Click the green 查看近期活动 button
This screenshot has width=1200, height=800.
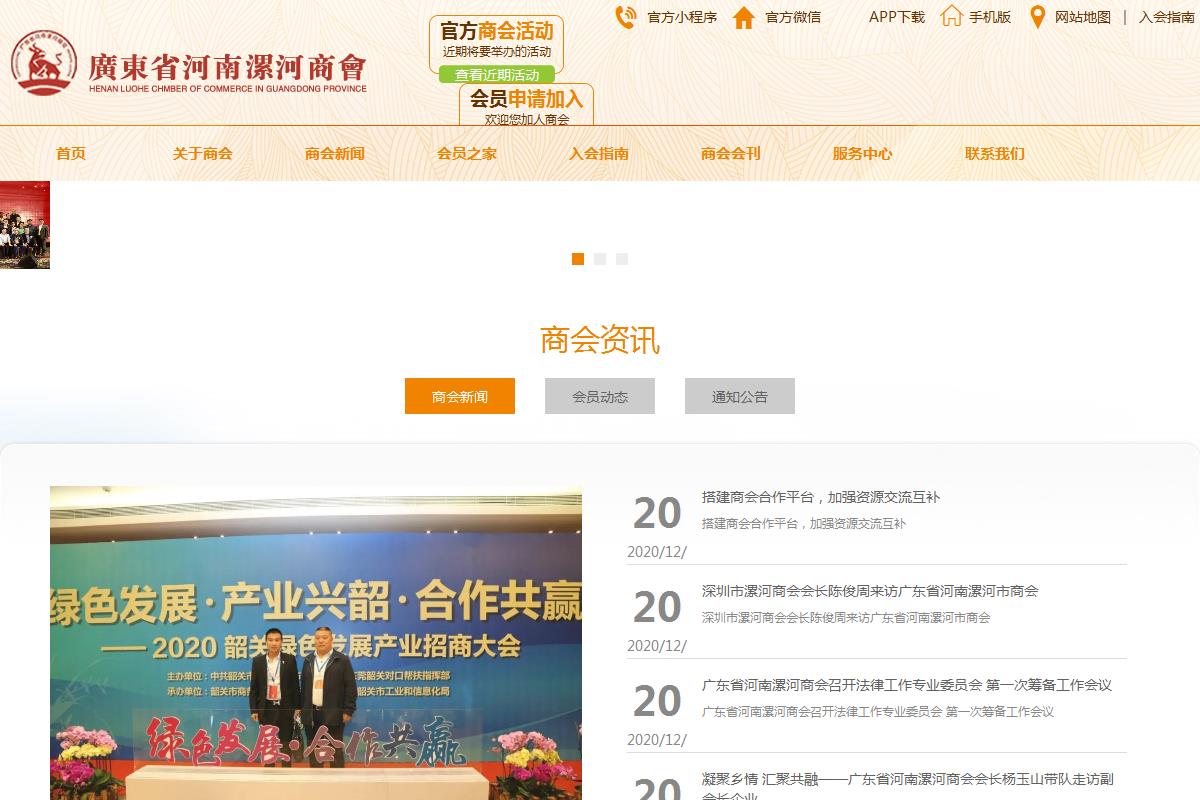click(497, 75)
